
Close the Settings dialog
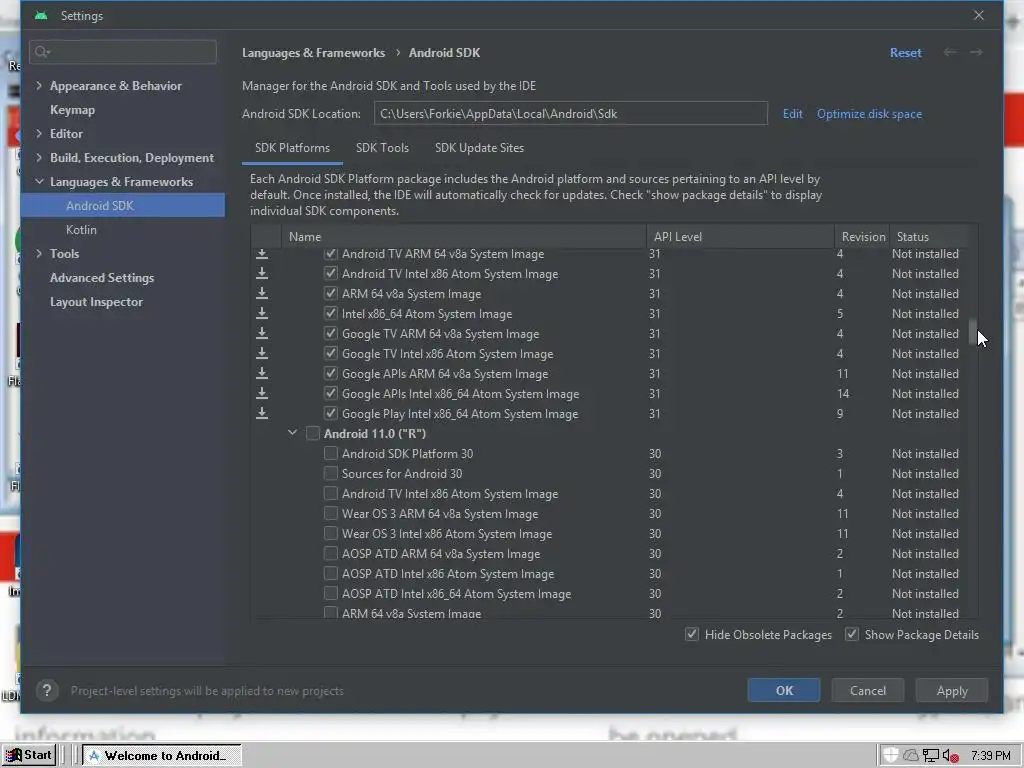click(978, 16)
